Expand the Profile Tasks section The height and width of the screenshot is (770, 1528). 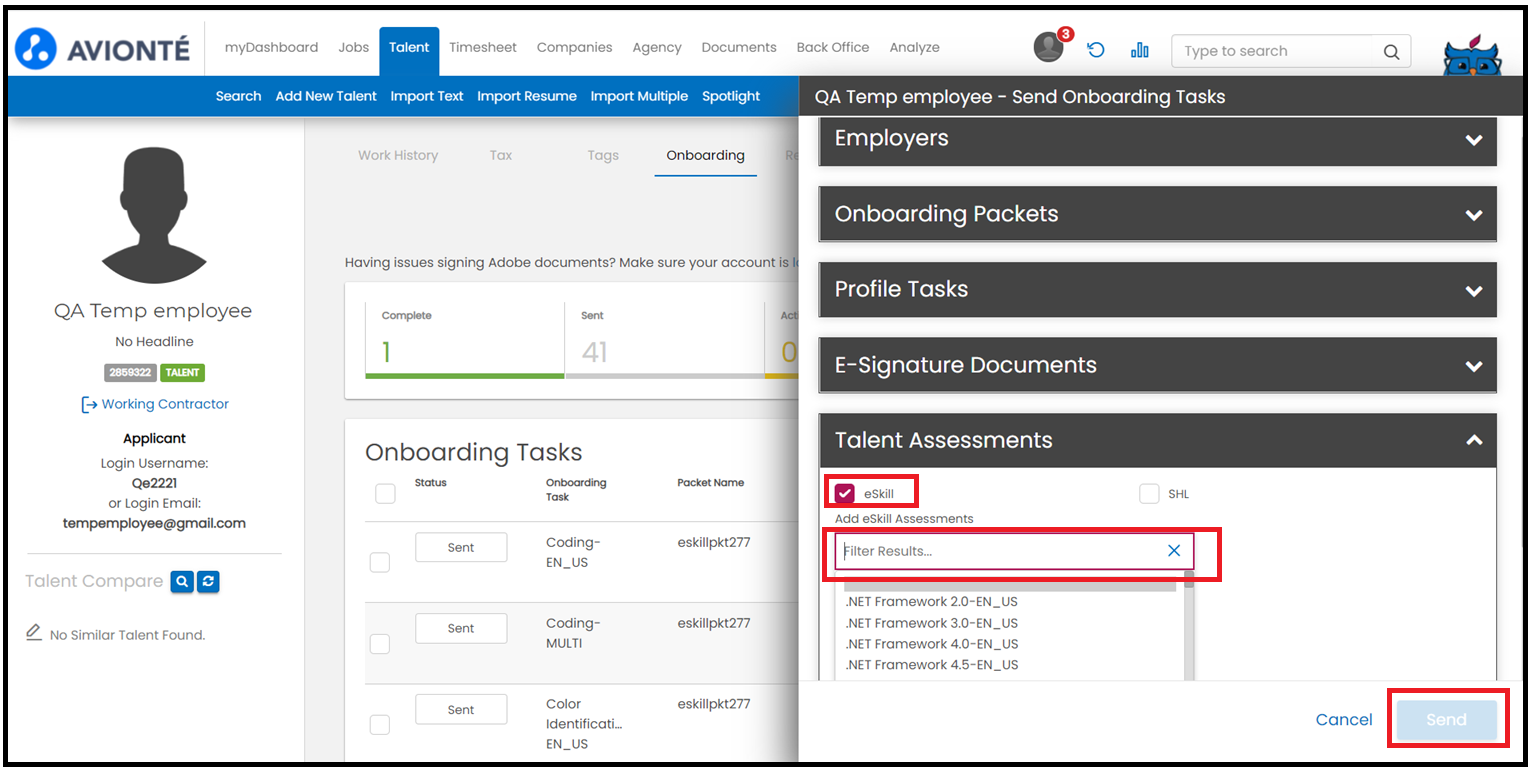pyautogui.click(x=1157, y=290)
